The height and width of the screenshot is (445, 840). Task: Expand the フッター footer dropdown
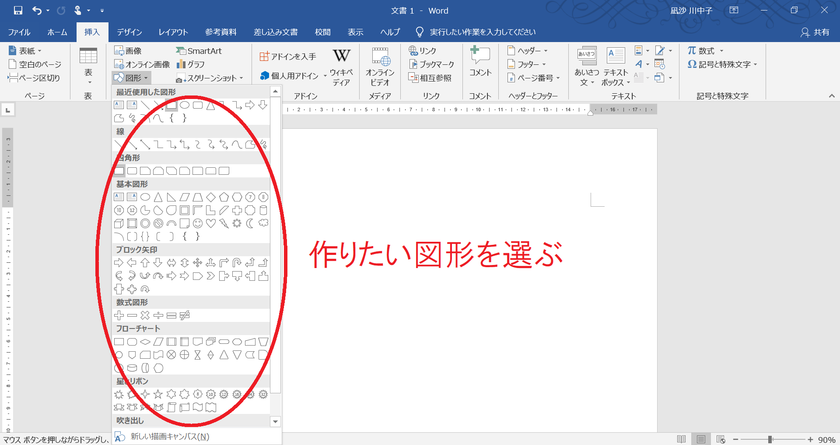tap(527, 64)
